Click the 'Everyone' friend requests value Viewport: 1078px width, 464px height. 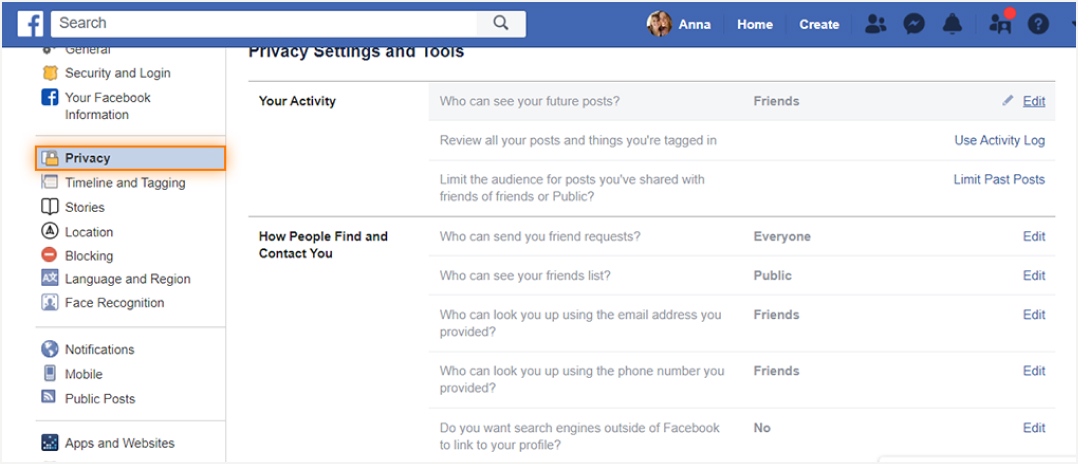pyautogui.click(x=782, y=236)
